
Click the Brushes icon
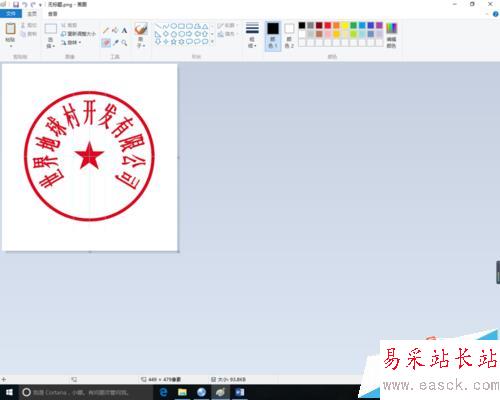tap(141, 29)
